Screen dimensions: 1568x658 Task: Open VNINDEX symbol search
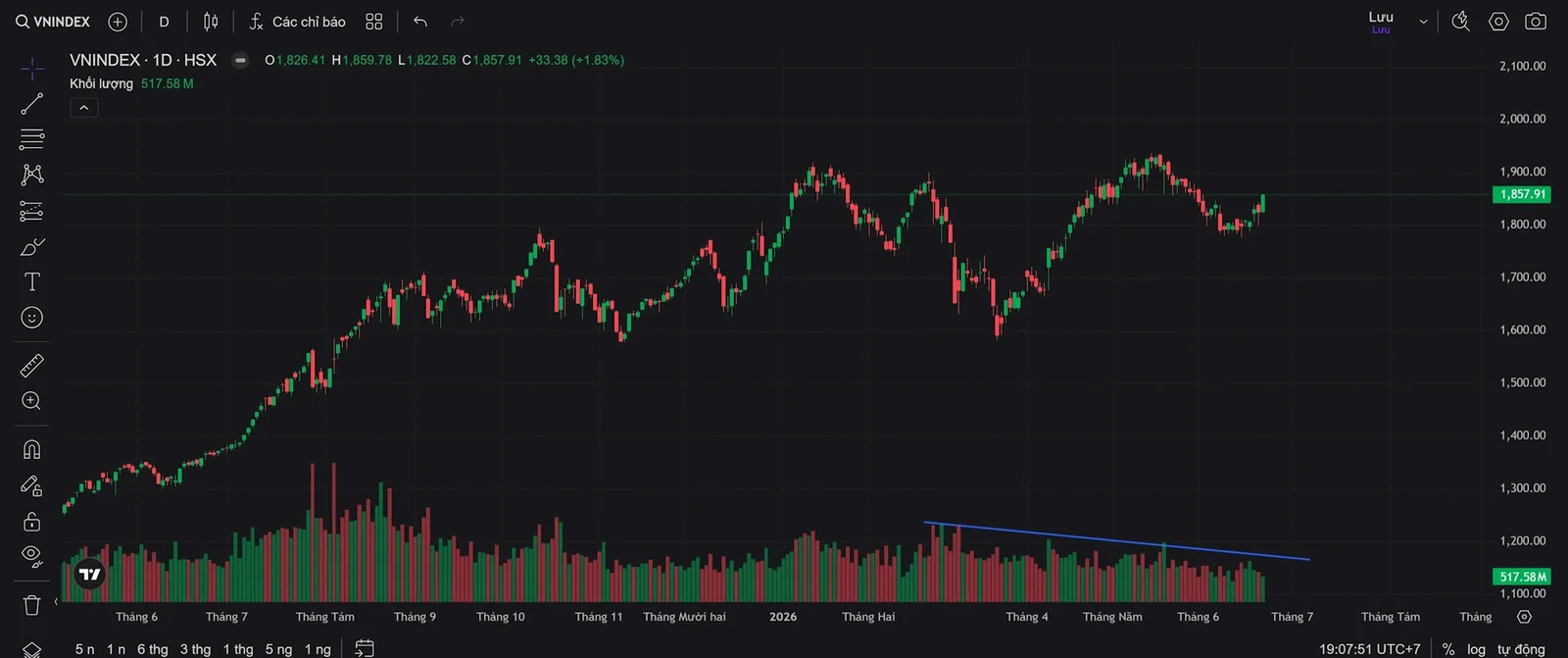pos(53,22)
